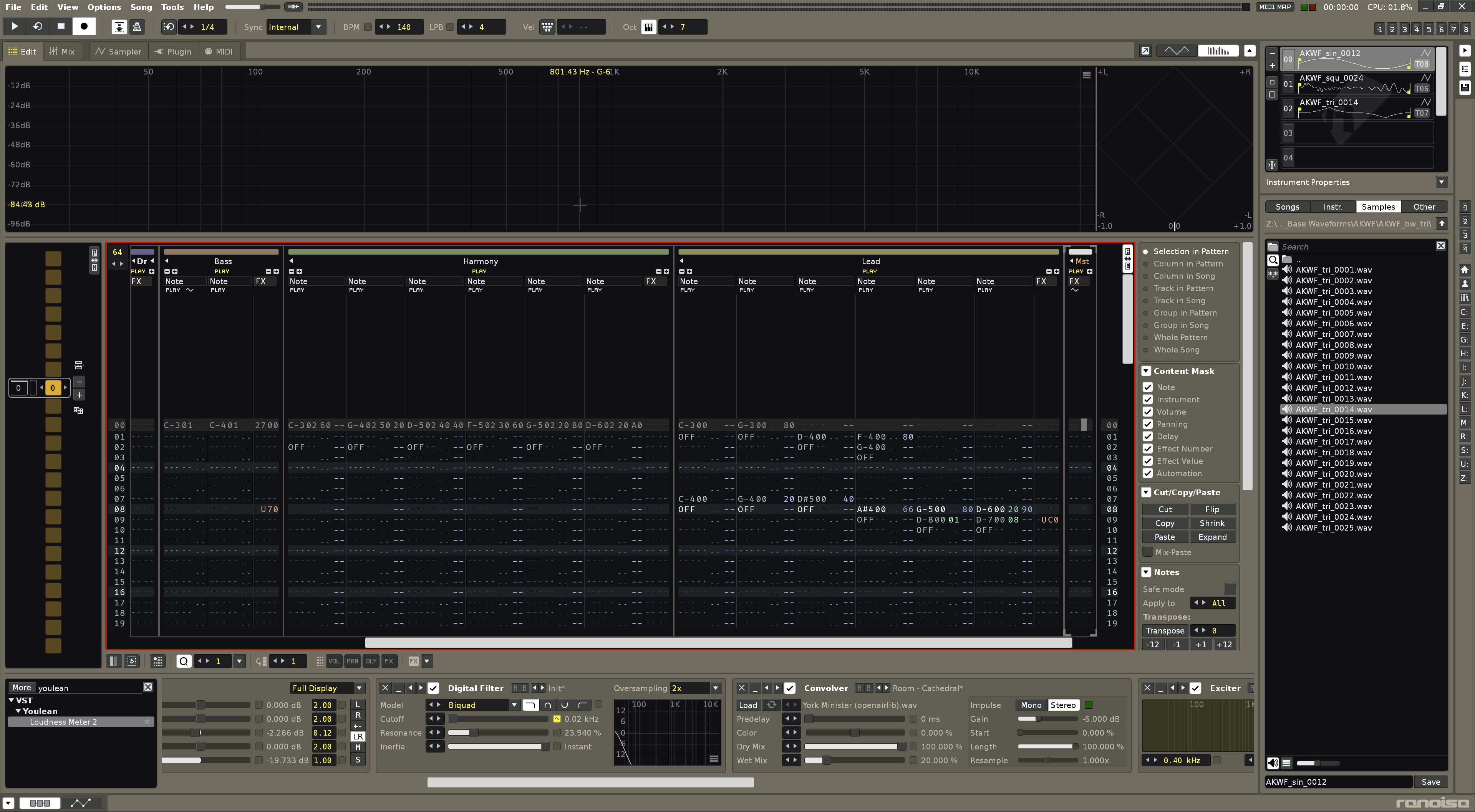Click the velocity keyboard icon next to Vel
1475x812 pixels.
click(547, 27)
